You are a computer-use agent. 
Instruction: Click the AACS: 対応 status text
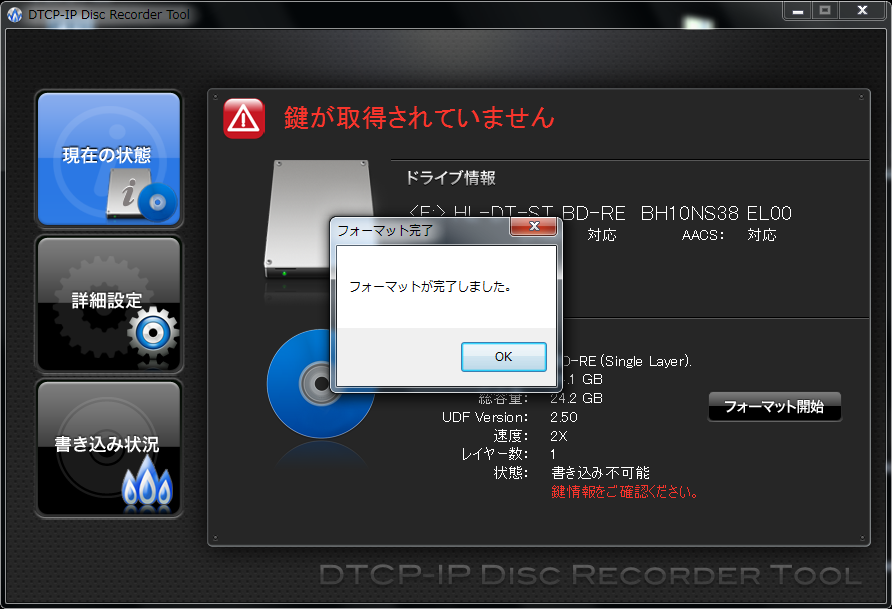729,235
